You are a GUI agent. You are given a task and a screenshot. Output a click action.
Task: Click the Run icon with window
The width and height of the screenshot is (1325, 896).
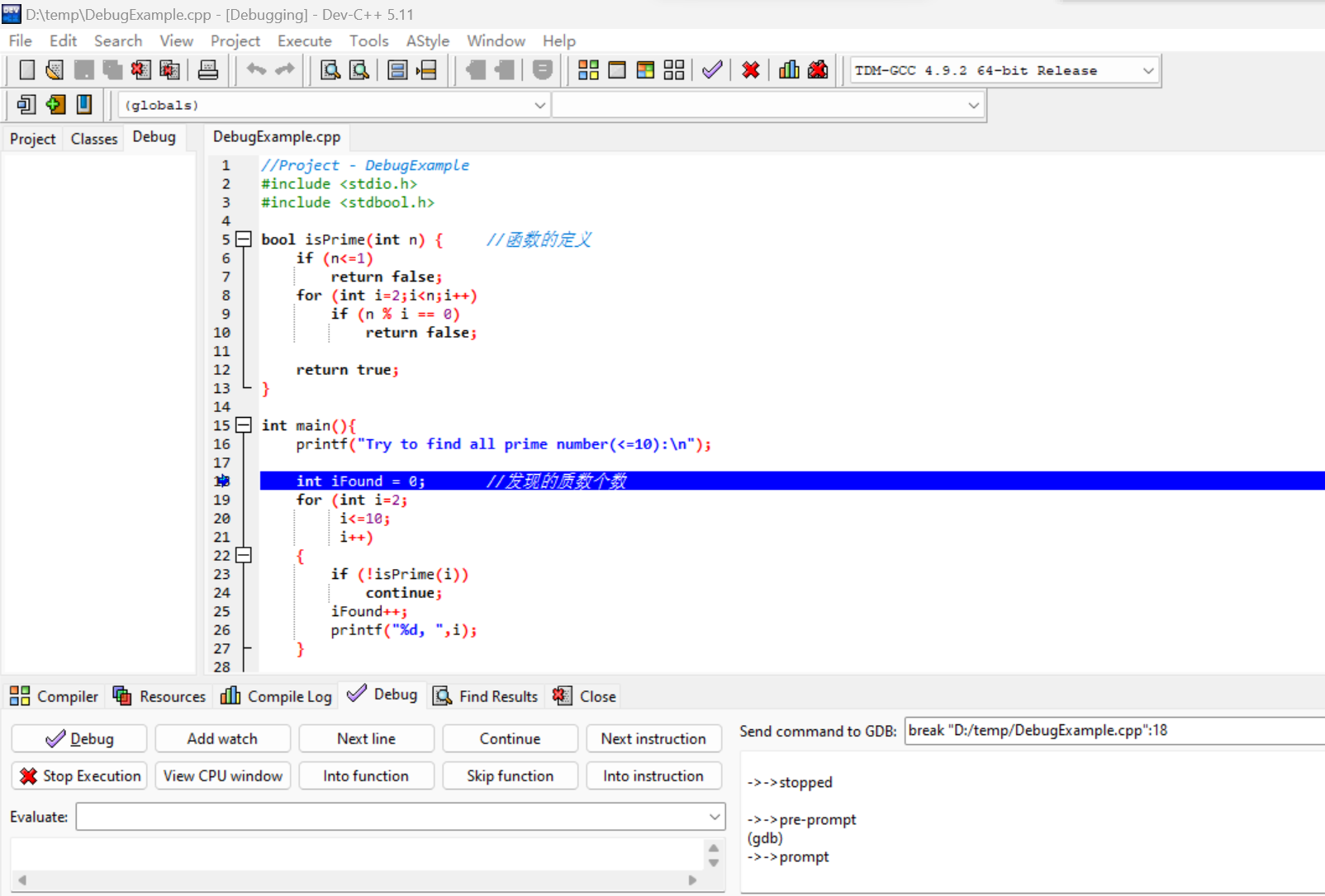[x=617, y=70]
